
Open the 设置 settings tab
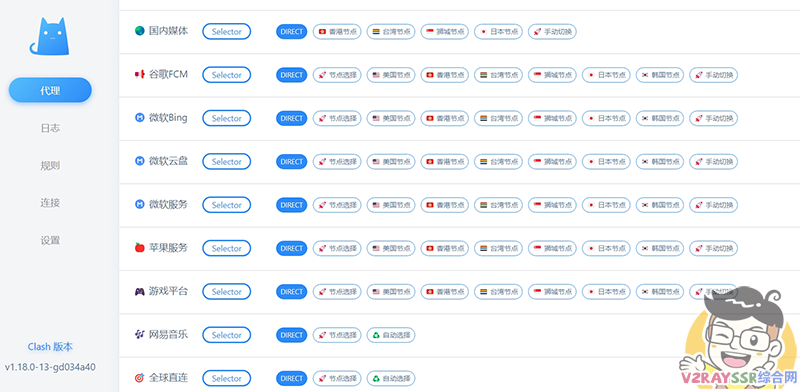(50, 240)
